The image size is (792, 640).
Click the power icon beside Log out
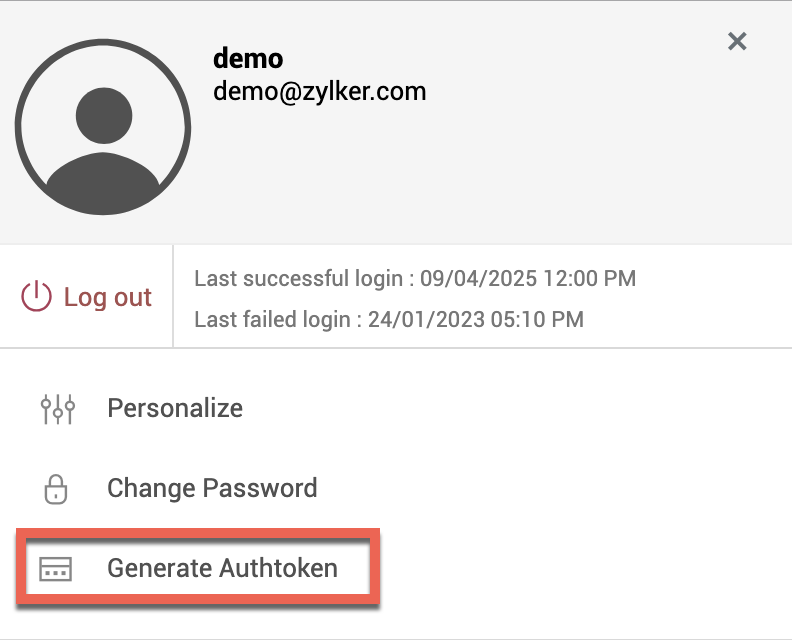click(36, 297)
